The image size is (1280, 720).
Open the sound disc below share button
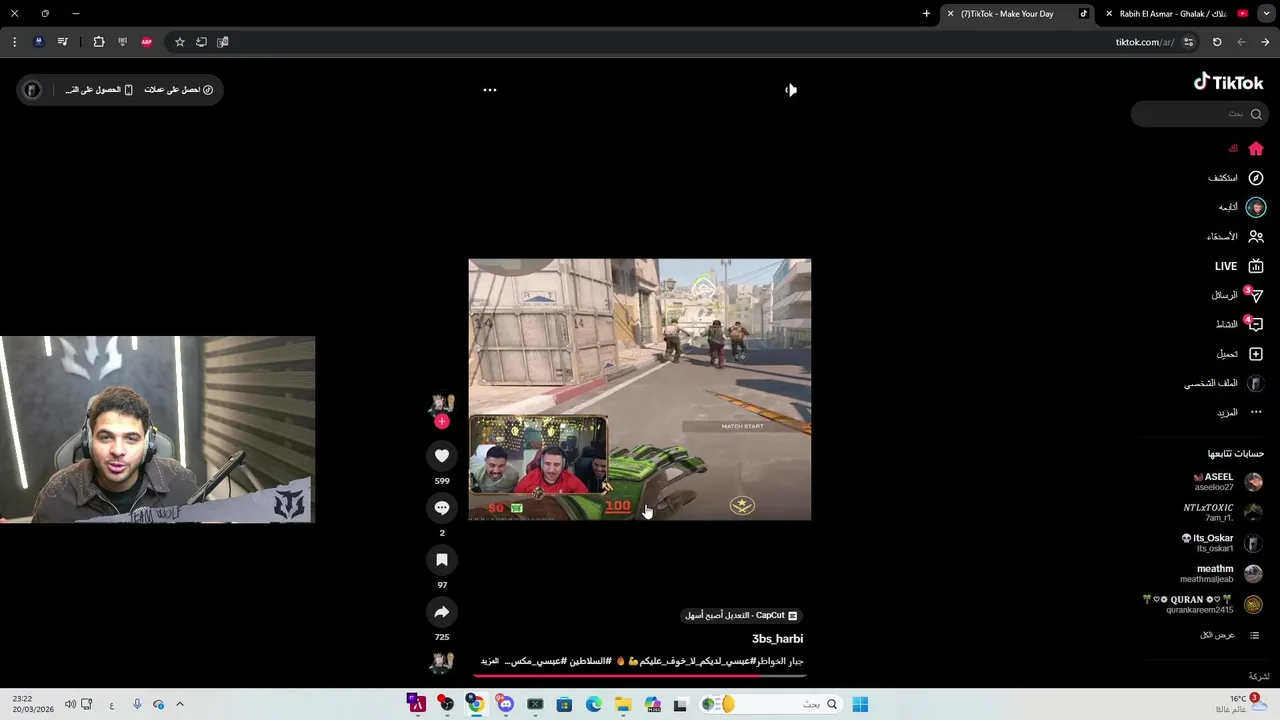point(442,662)
